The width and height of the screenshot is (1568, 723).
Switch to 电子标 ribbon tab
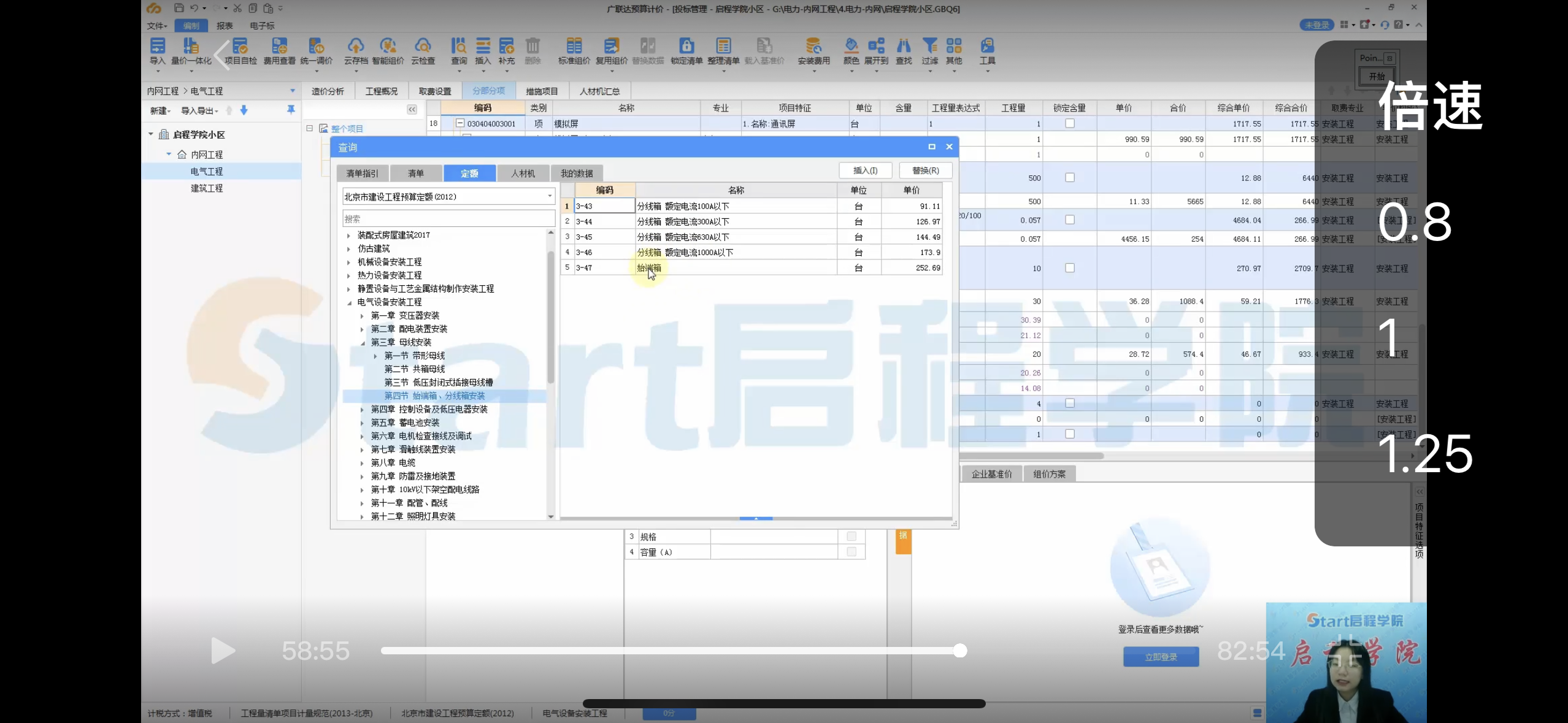(x=262, y=26)
